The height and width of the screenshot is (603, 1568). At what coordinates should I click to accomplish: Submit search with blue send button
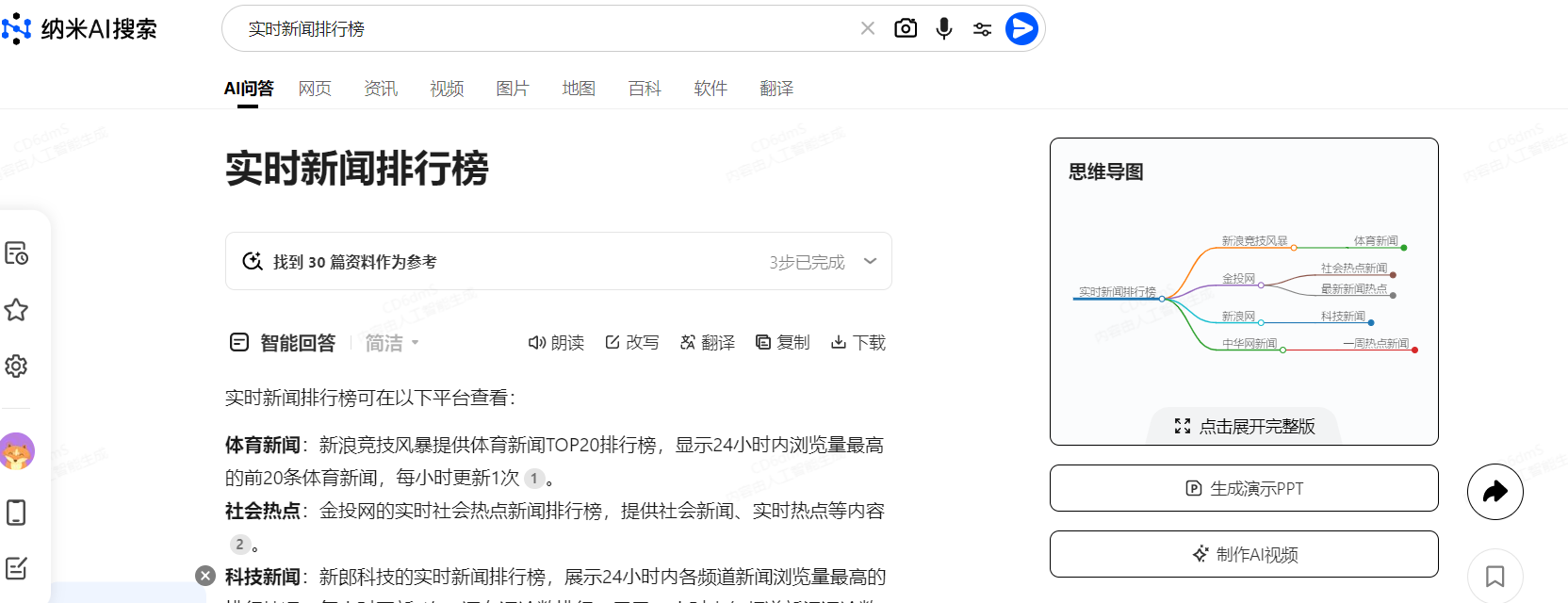(1021, 28)
